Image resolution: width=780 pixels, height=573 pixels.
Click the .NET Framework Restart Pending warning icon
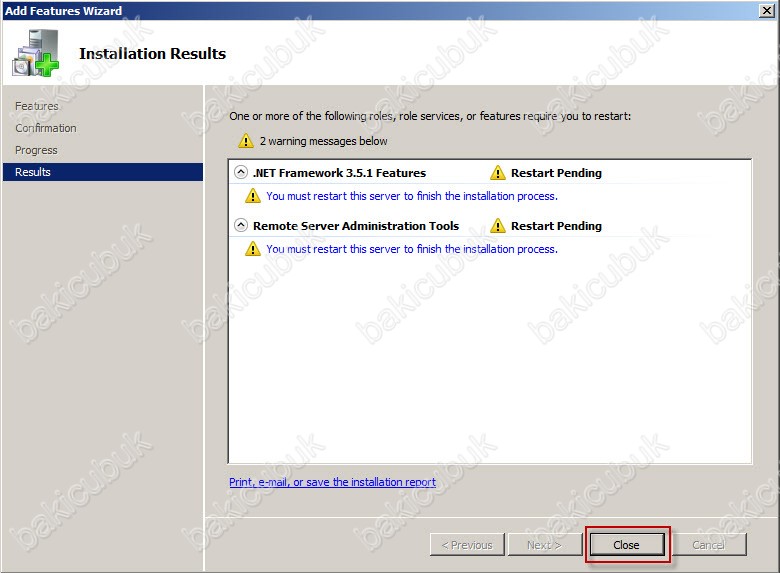coord(498,172)
